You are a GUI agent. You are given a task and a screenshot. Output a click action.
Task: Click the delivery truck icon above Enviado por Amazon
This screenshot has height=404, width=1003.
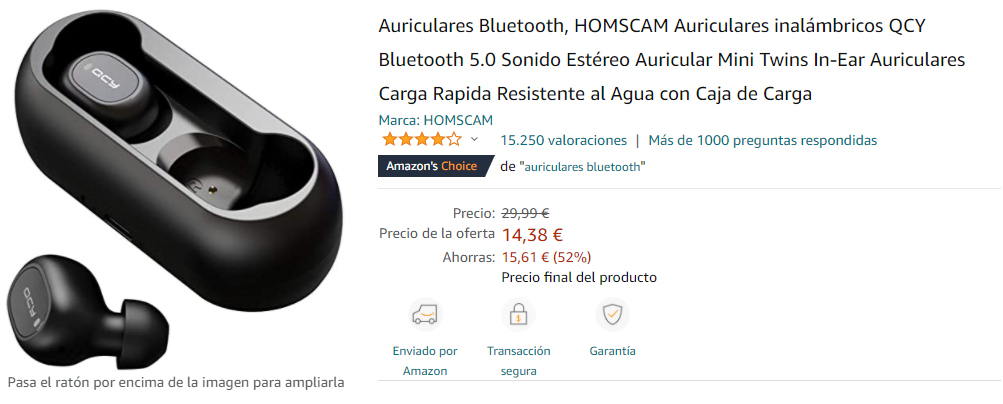[x=425, y=315]
